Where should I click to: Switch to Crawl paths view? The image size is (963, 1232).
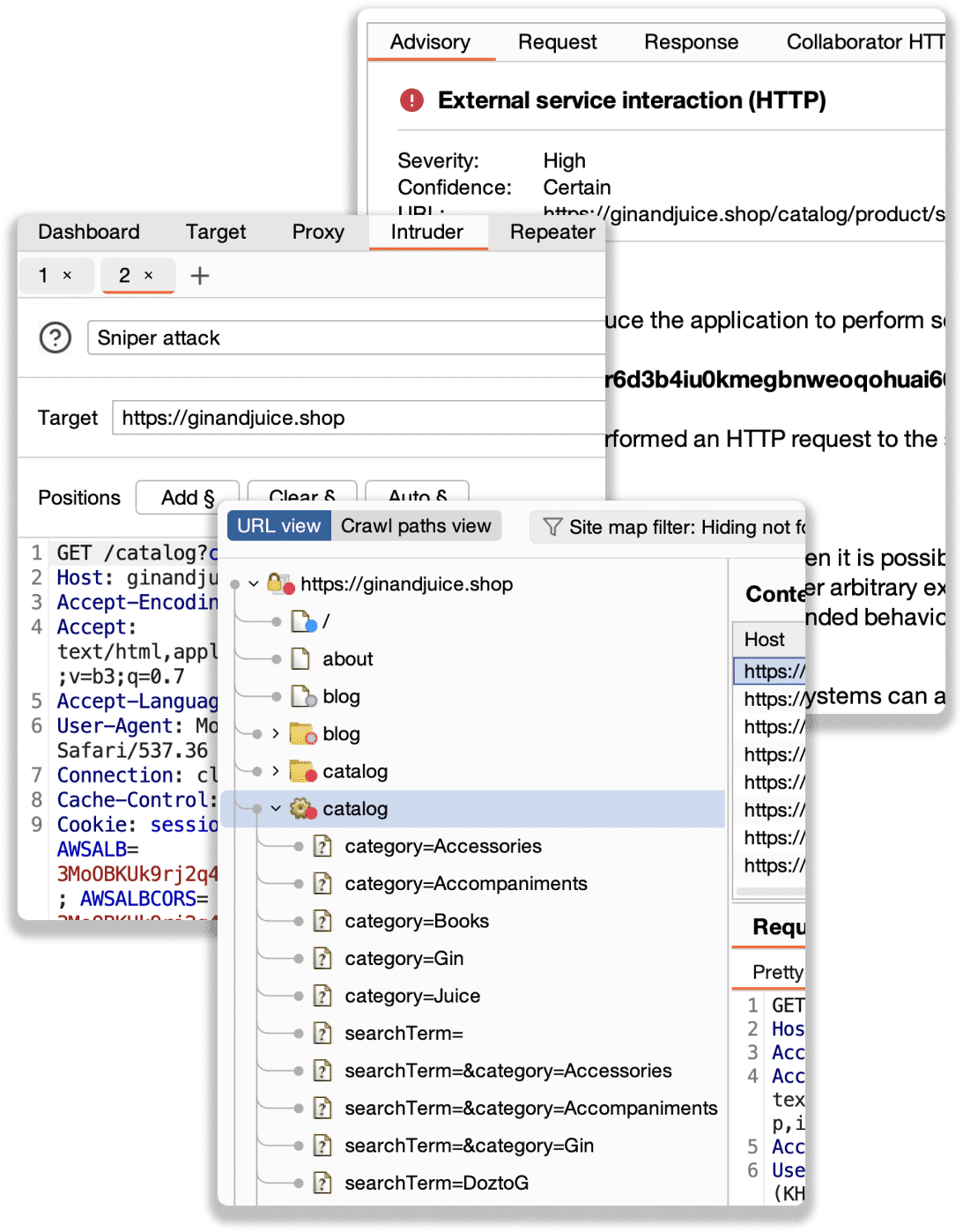pos(416,526)
